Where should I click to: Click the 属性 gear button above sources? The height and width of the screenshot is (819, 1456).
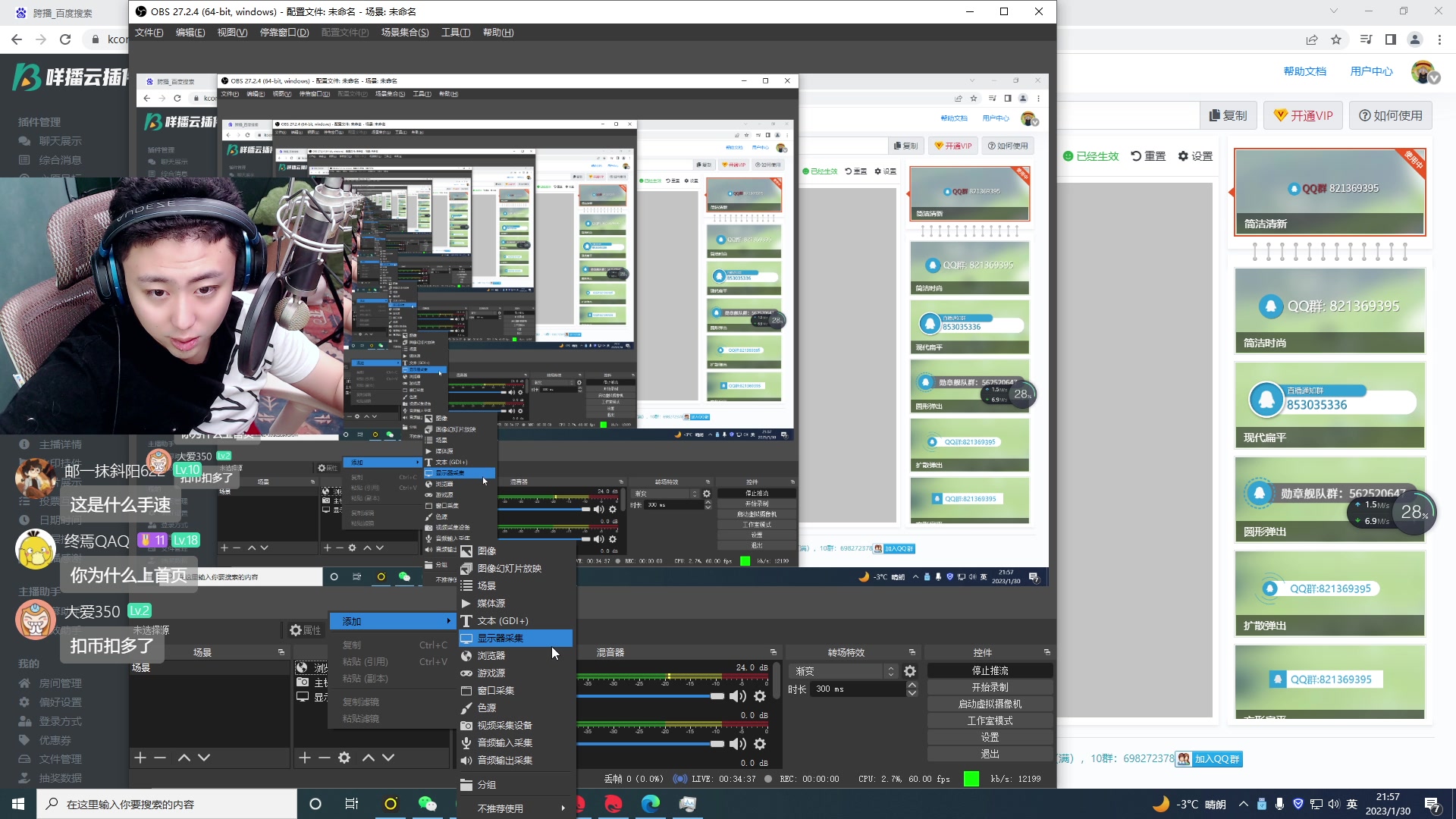306,630
